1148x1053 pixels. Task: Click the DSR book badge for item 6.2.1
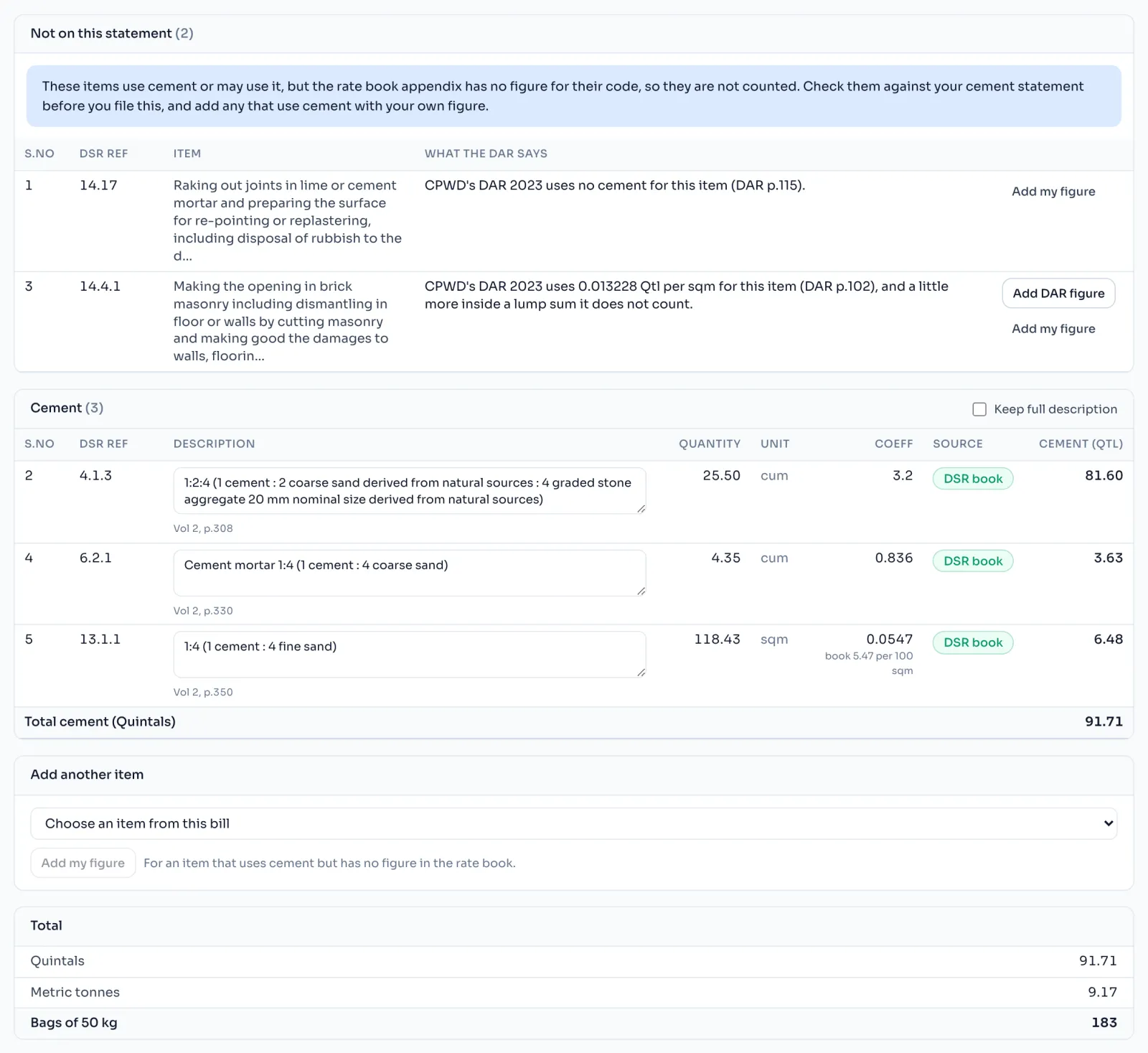[x=973, y=561]
